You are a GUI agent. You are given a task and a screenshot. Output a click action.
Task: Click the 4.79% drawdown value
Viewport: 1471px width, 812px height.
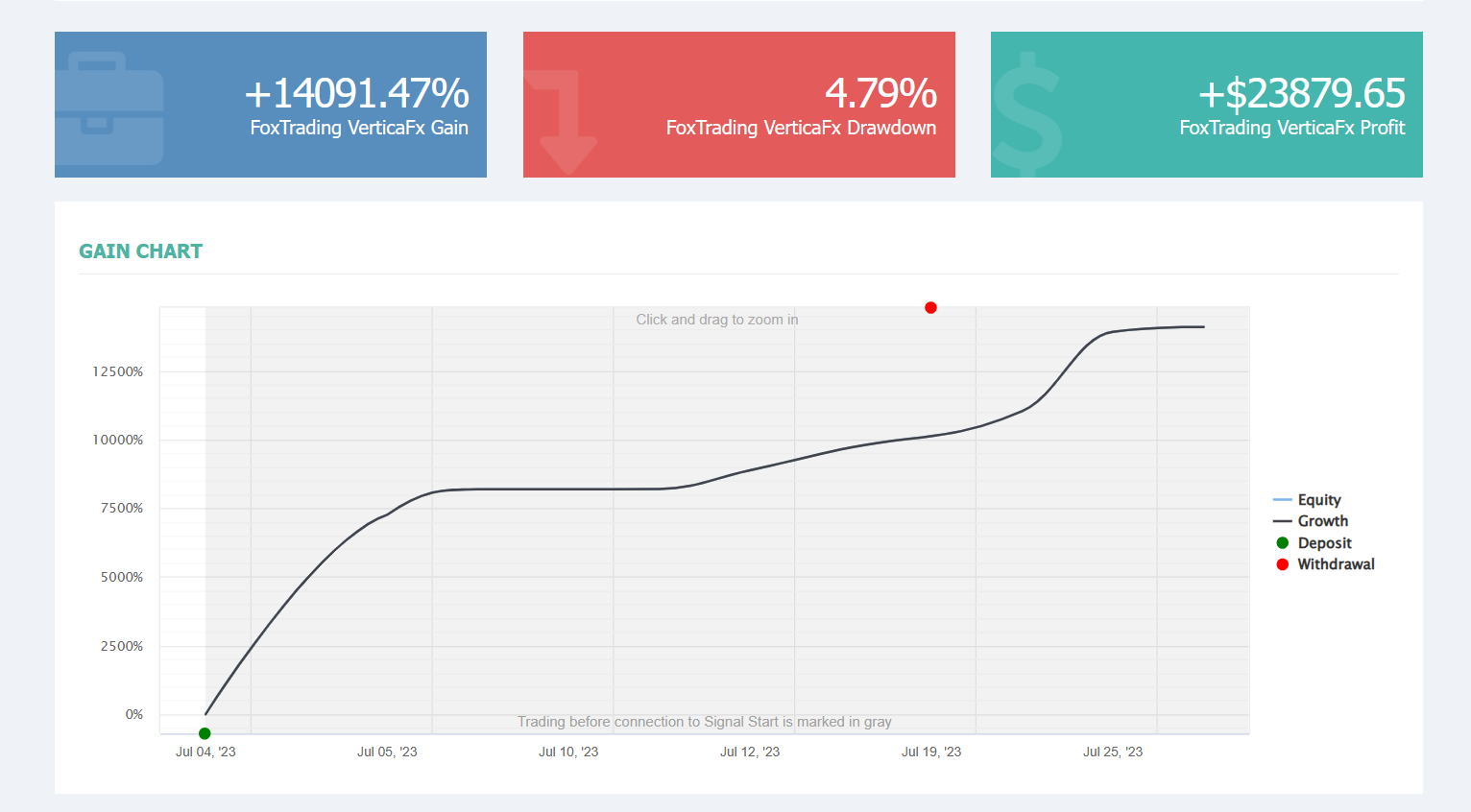(x=880, y=93)
